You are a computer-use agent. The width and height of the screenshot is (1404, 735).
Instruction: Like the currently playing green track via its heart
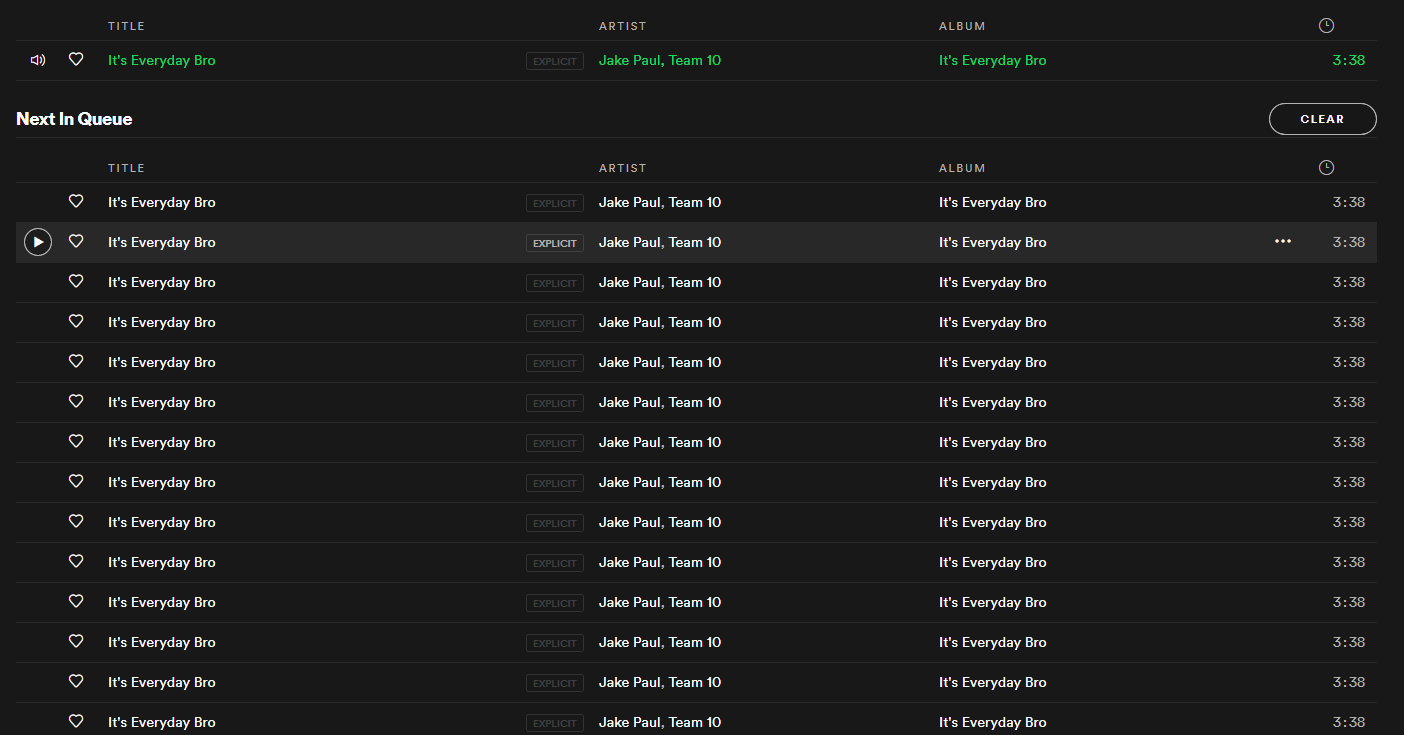click(76, 60)
